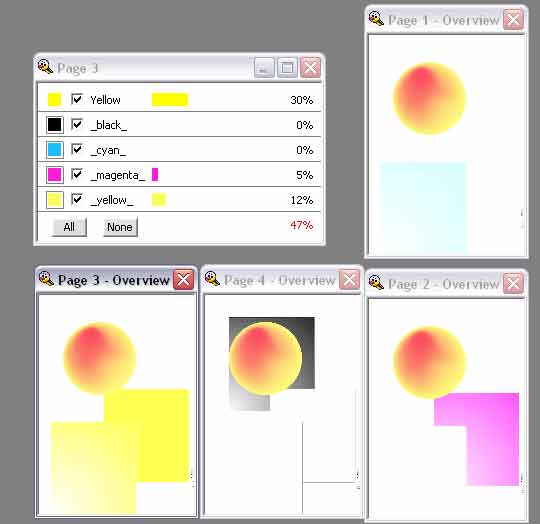Click the Page 3 - Overview magnifier icon
The image size is (540, 524).
(x=46, y=279)
